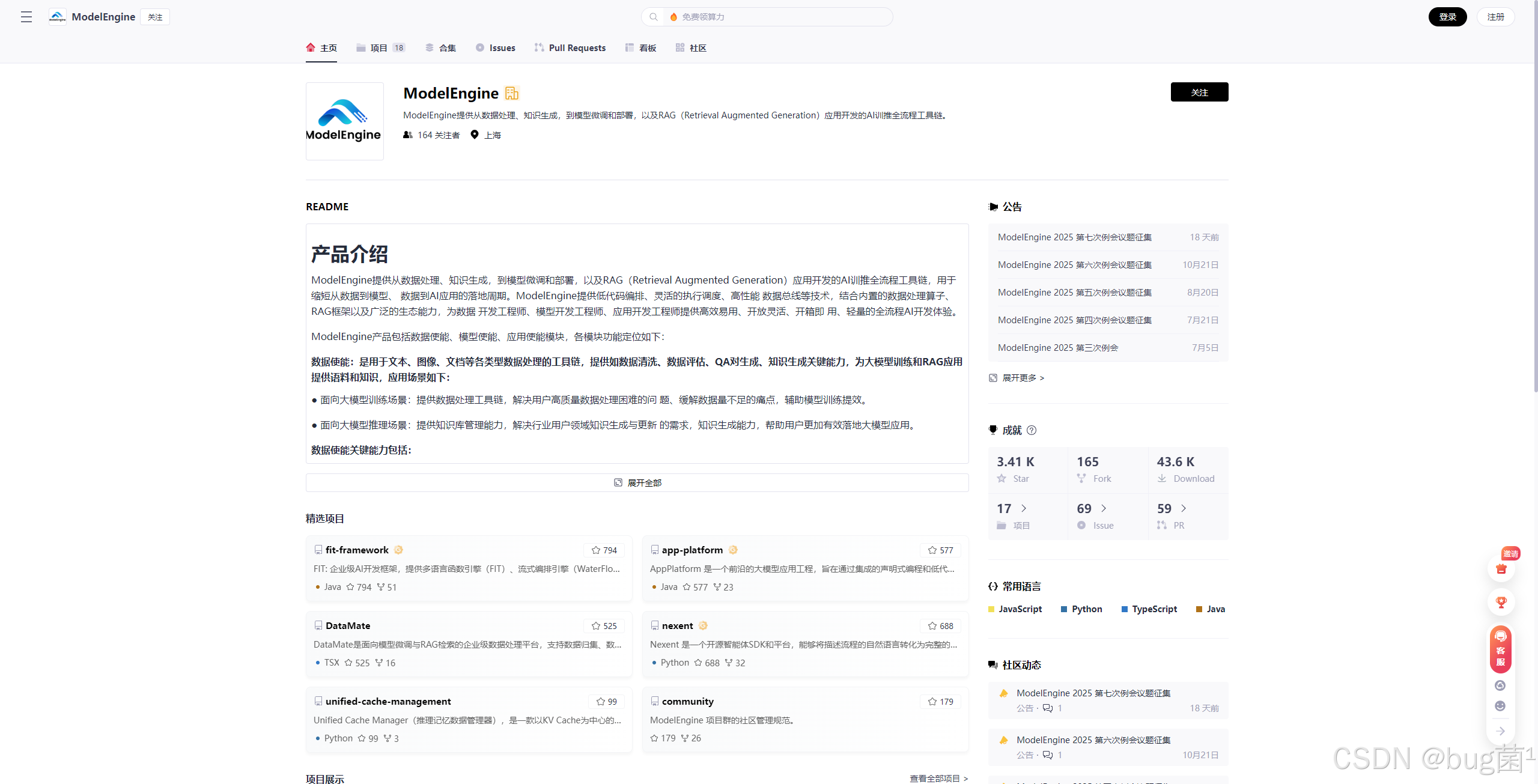Toggle the small 关注 button in header

click(155, 17)
